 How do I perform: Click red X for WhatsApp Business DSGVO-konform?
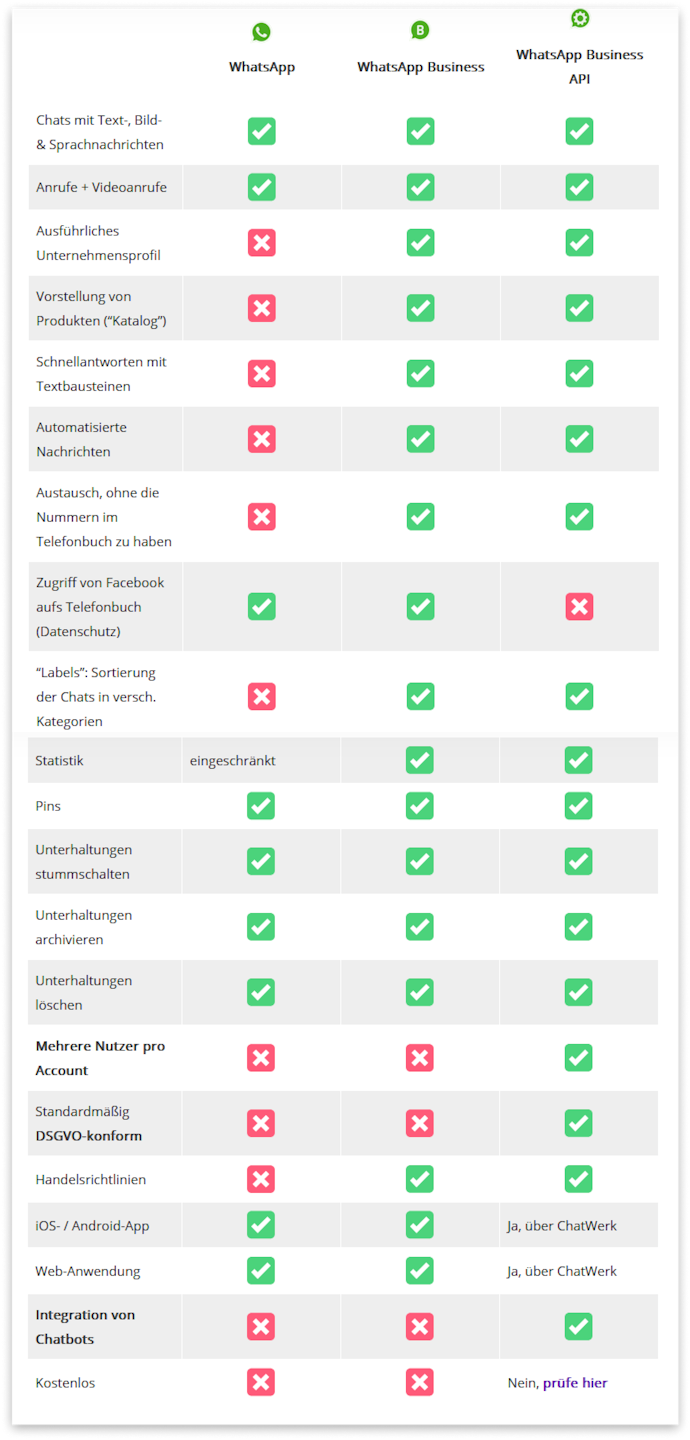(x=420, y=1123)
